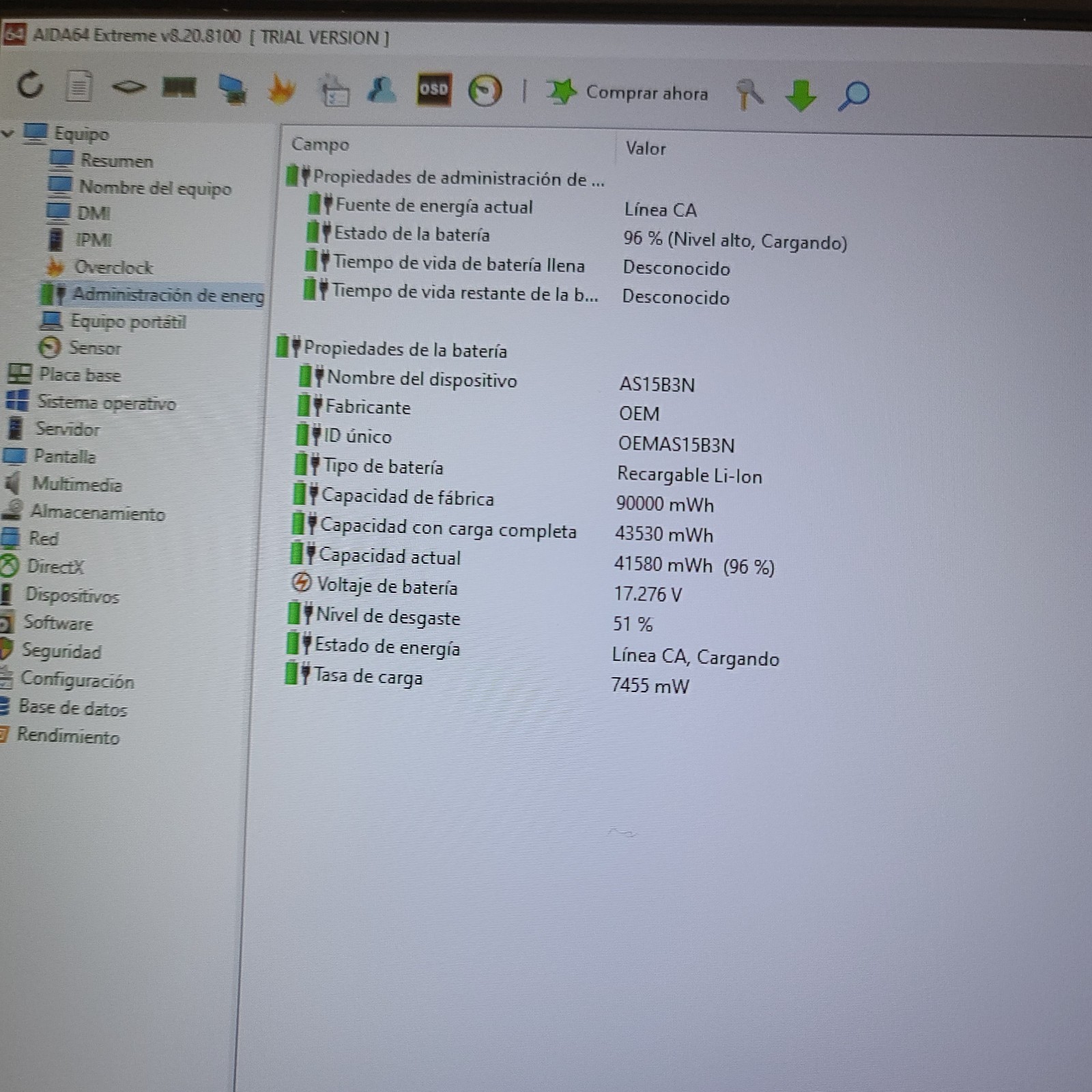This screenshot has height=1092, width=1092.
Task: Click the green download arrow icon
Action: pos(801,96)
